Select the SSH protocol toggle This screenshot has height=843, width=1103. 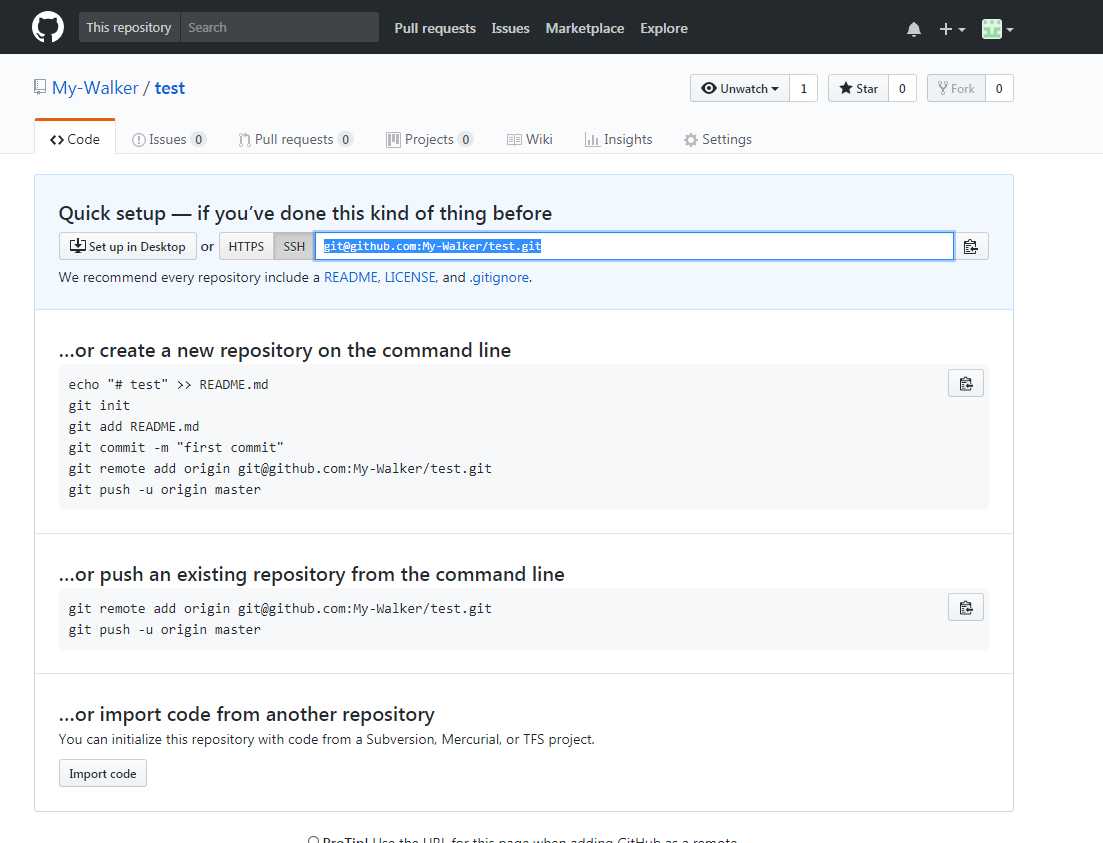click(294, 246)
